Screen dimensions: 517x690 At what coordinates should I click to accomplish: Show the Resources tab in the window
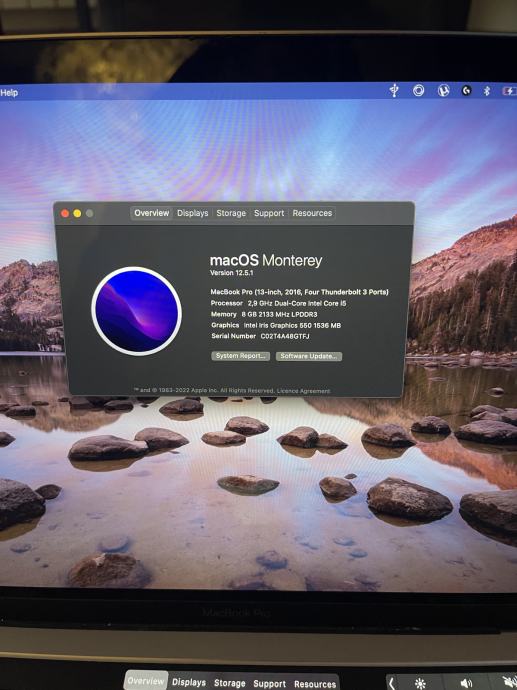pyautogui.click(x=312, y=213)
